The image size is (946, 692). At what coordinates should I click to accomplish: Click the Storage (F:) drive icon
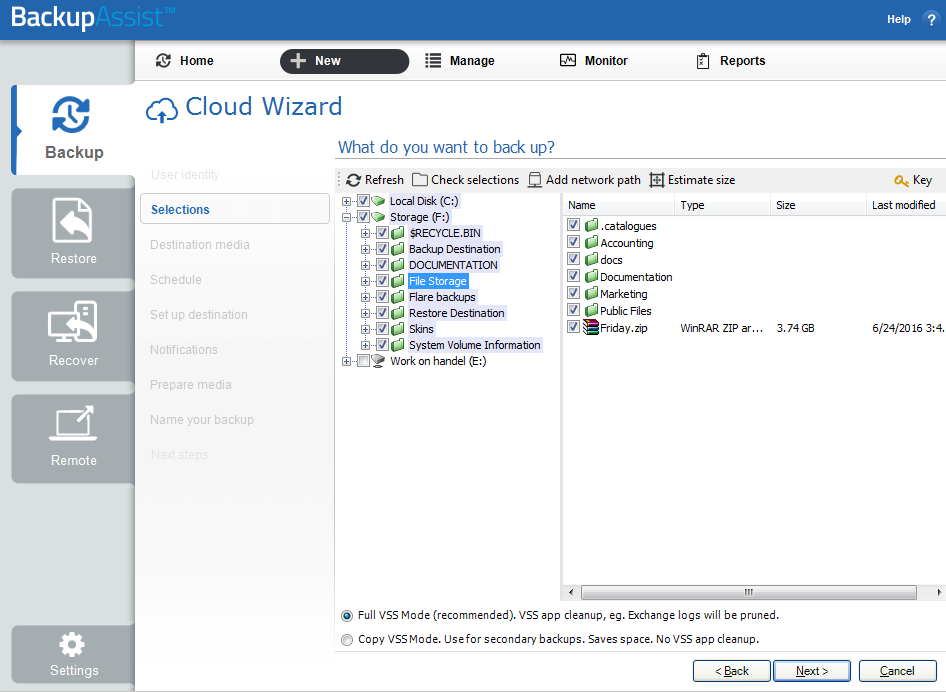[x=378, y=217]
